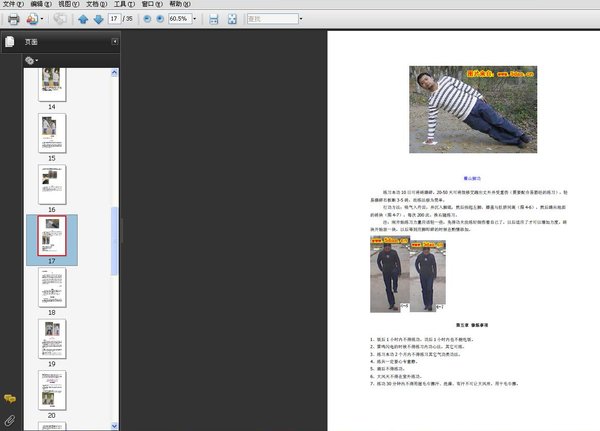Click the striped-shirt side plank photo

473,109
